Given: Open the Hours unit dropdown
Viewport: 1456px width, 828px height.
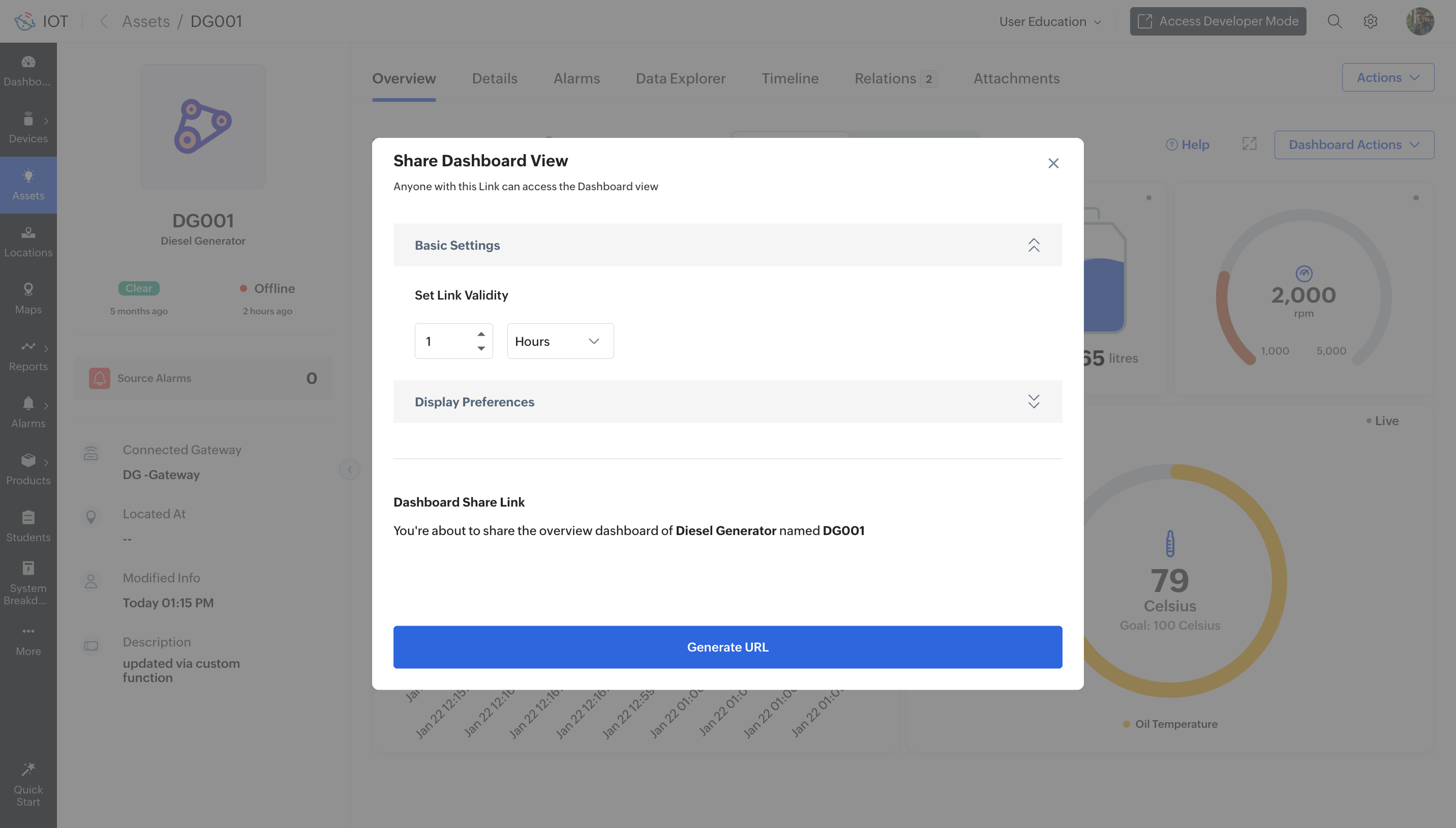Looking at the screenshot, I should pos(560,341).
